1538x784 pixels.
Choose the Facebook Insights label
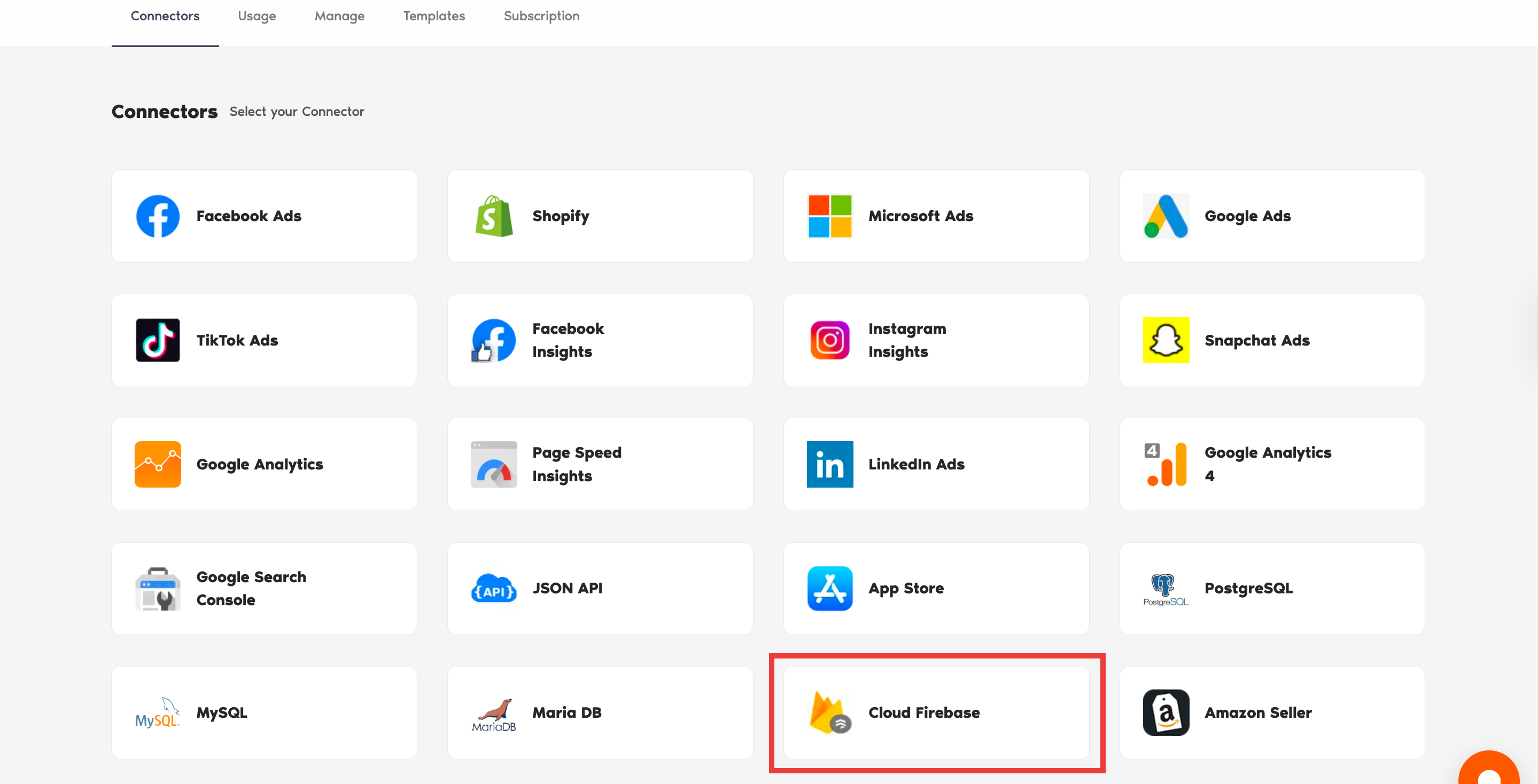[568, 340]
